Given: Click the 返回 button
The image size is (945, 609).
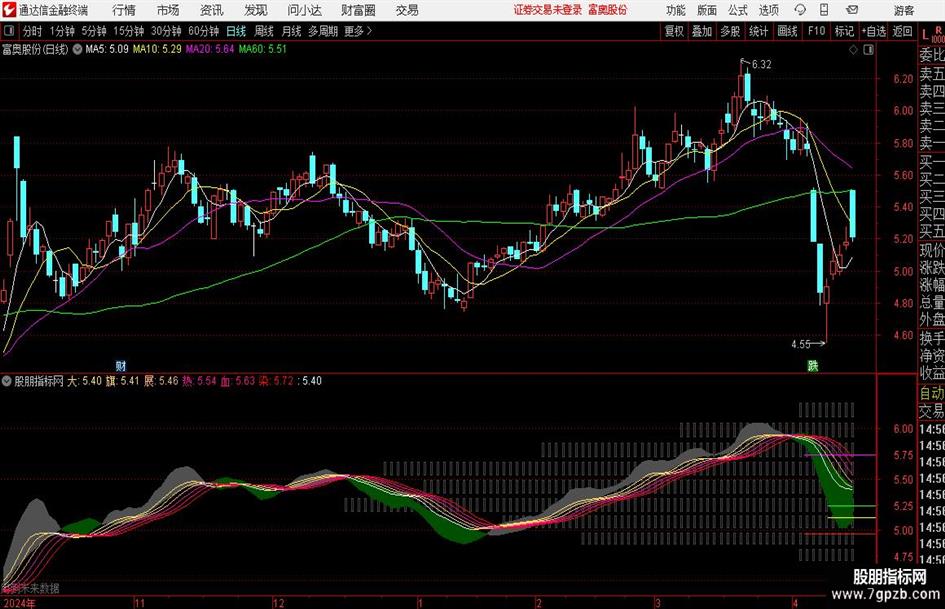Looking at the screenshot, I should click(x=902, y=31).
